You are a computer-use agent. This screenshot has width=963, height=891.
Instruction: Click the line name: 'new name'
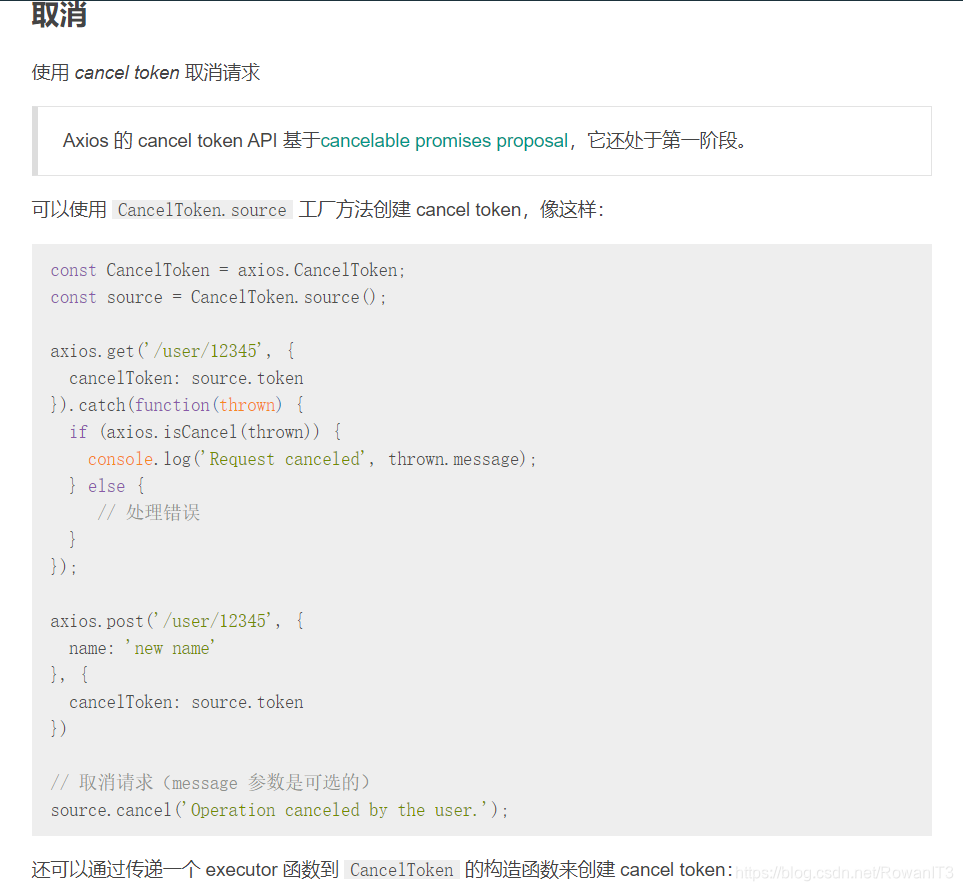(142, 648)
